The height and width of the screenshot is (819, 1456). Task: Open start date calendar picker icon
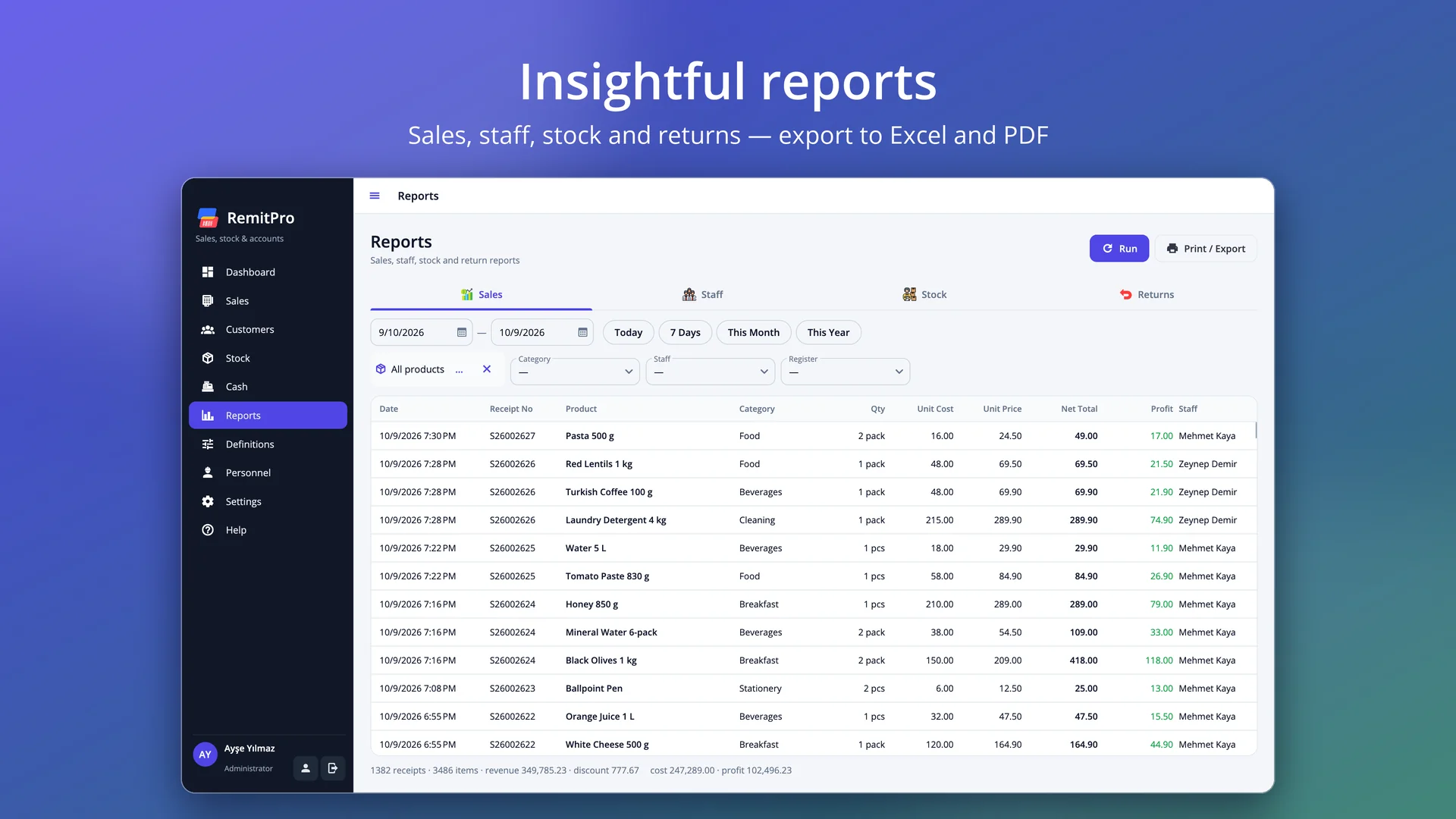pyautogui.click(x=462, y=332)
